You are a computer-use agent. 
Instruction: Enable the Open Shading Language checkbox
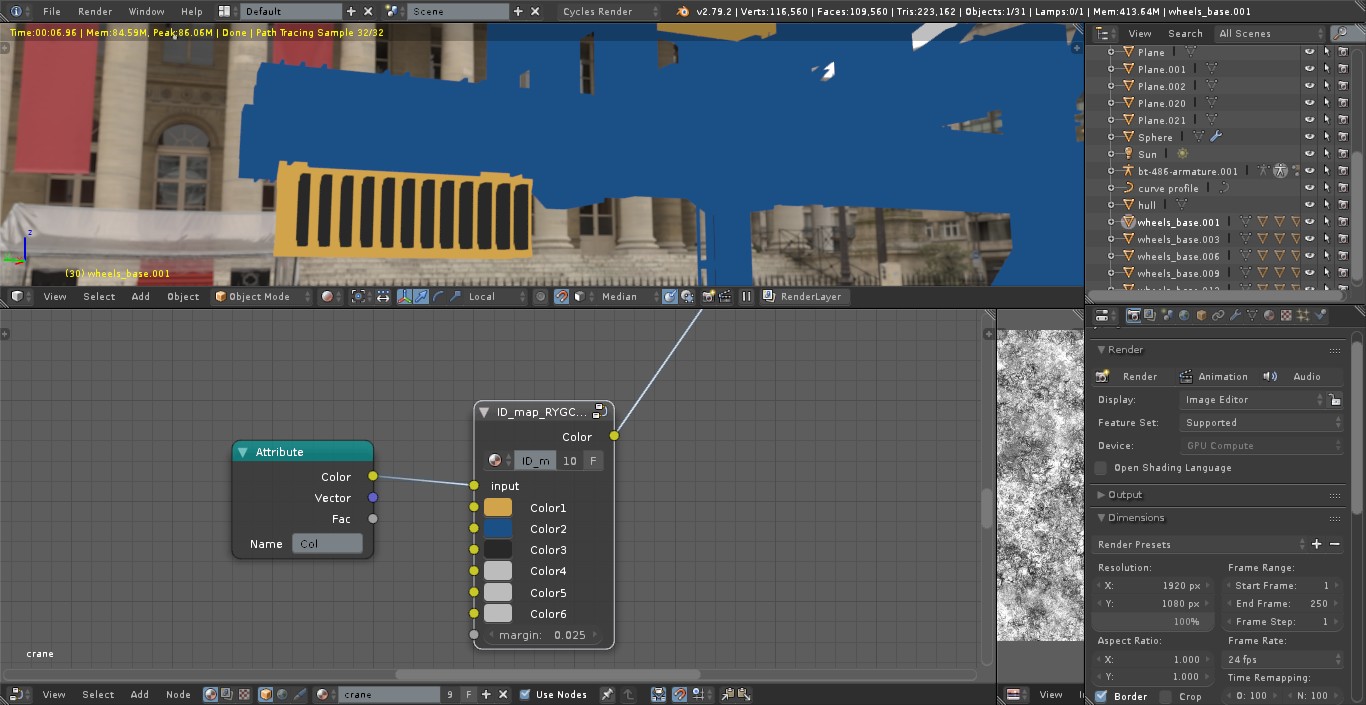click(x=1101, y=468)
